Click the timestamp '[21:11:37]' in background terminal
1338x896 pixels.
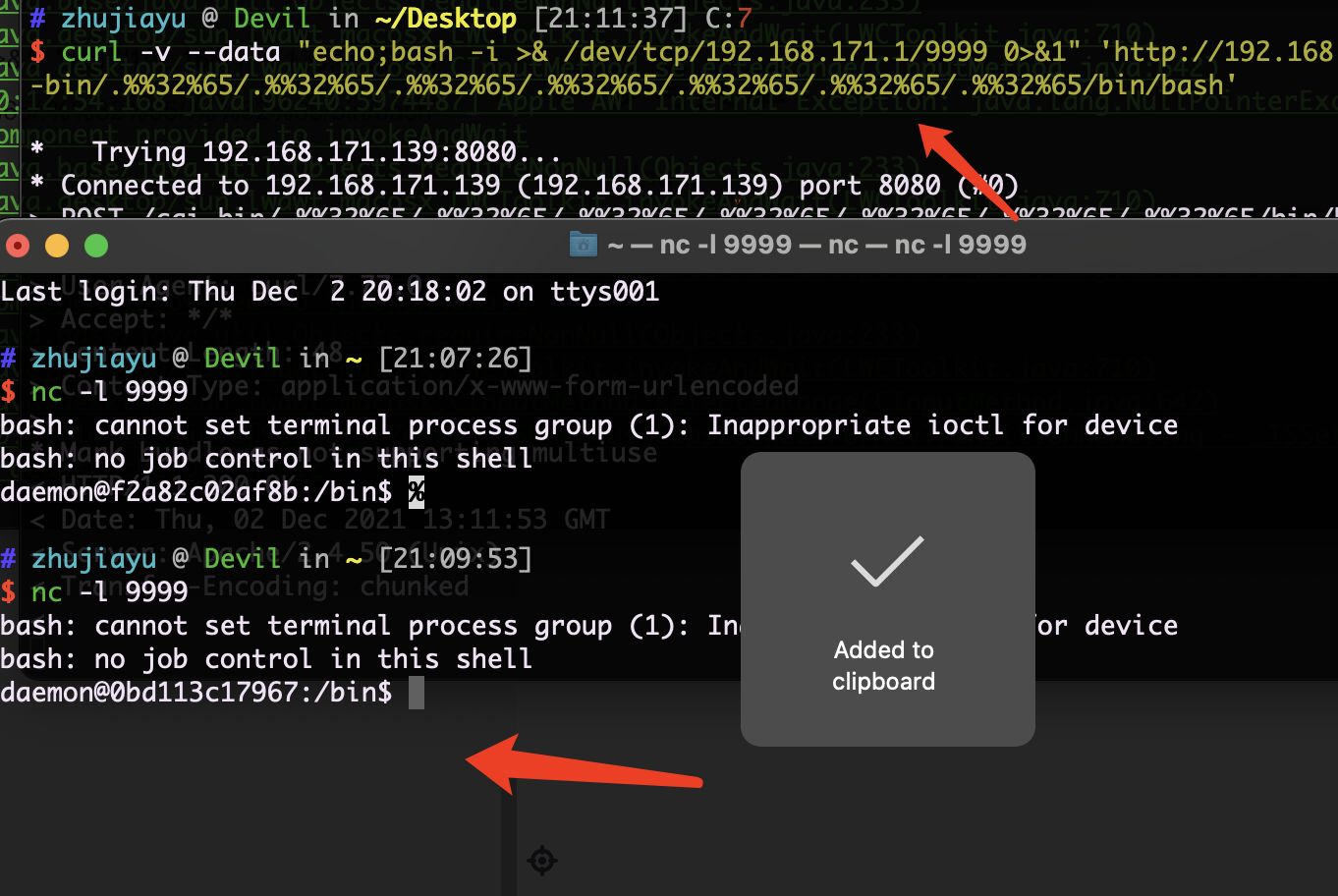click(612, 19)
